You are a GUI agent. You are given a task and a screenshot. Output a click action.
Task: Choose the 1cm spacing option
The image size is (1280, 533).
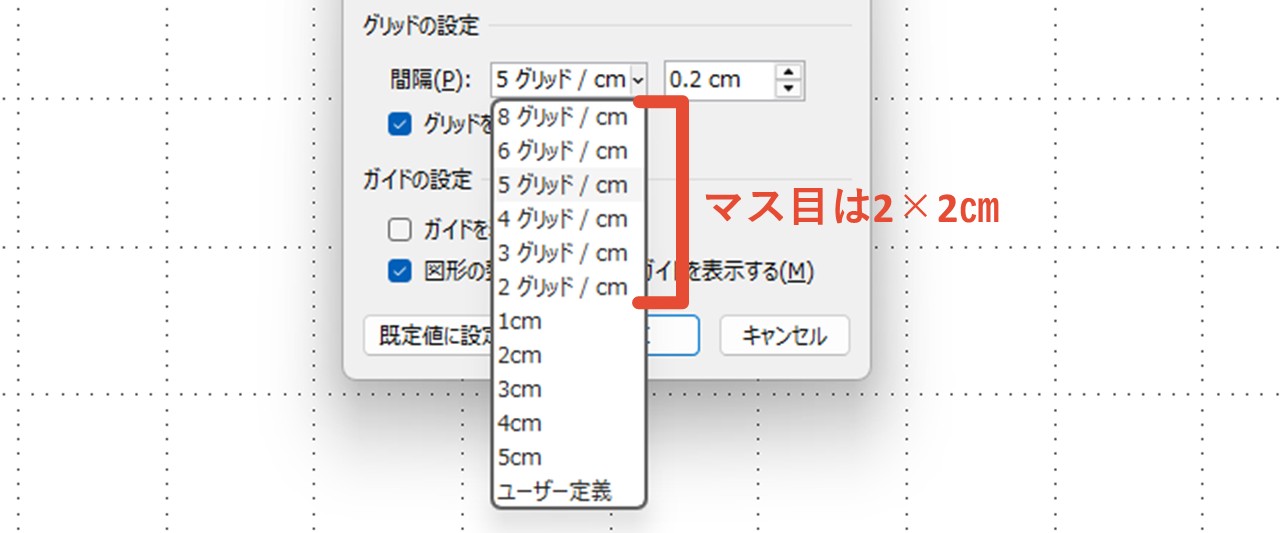click(568, 321)
